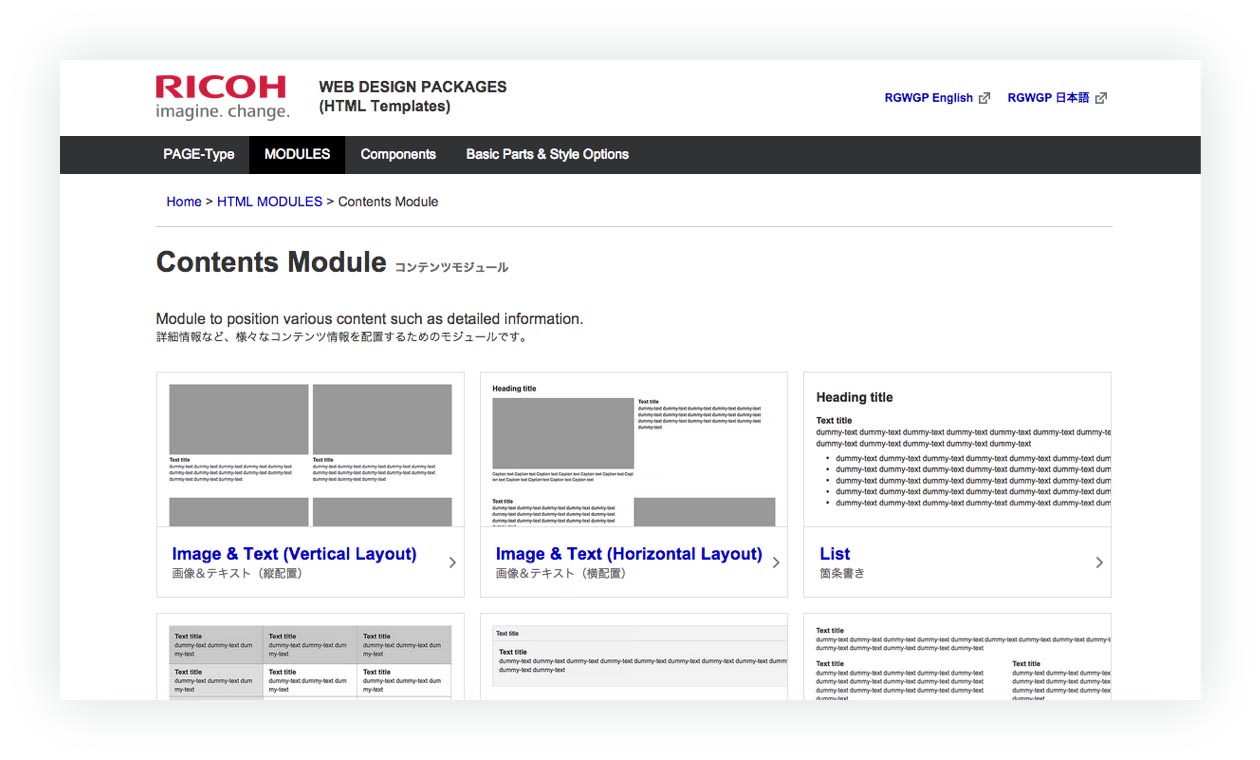Viewport: 1260px width, 760px height.
Task: Open the Components navigation item
Action: (398, 154)
